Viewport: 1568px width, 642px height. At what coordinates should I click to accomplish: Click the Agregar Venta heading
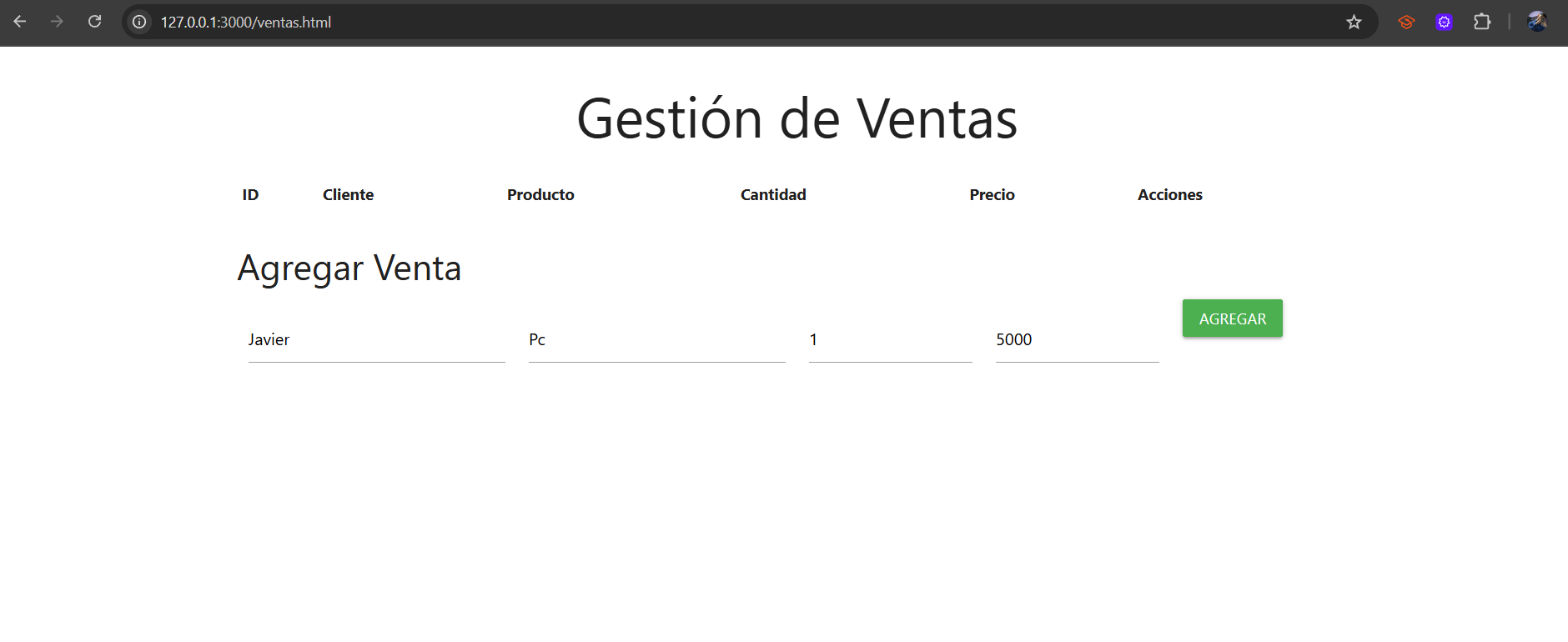pos(349,268)
